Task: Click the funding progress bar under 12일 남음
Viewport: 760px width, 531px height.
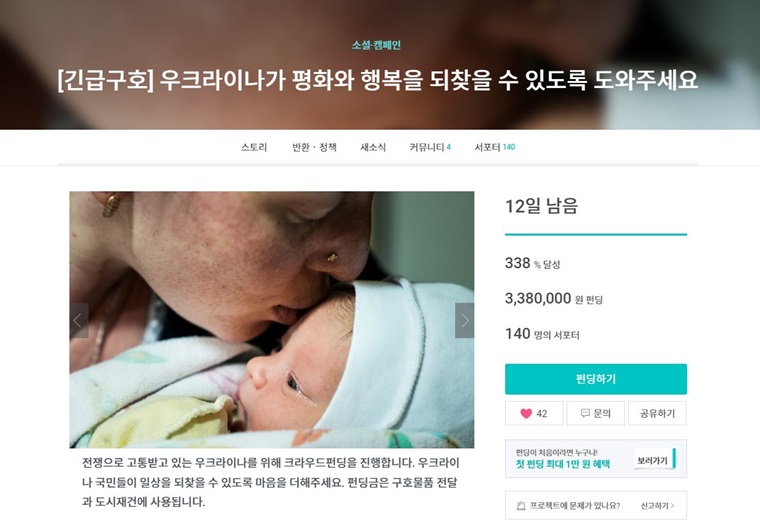Action: click(596, 234)
